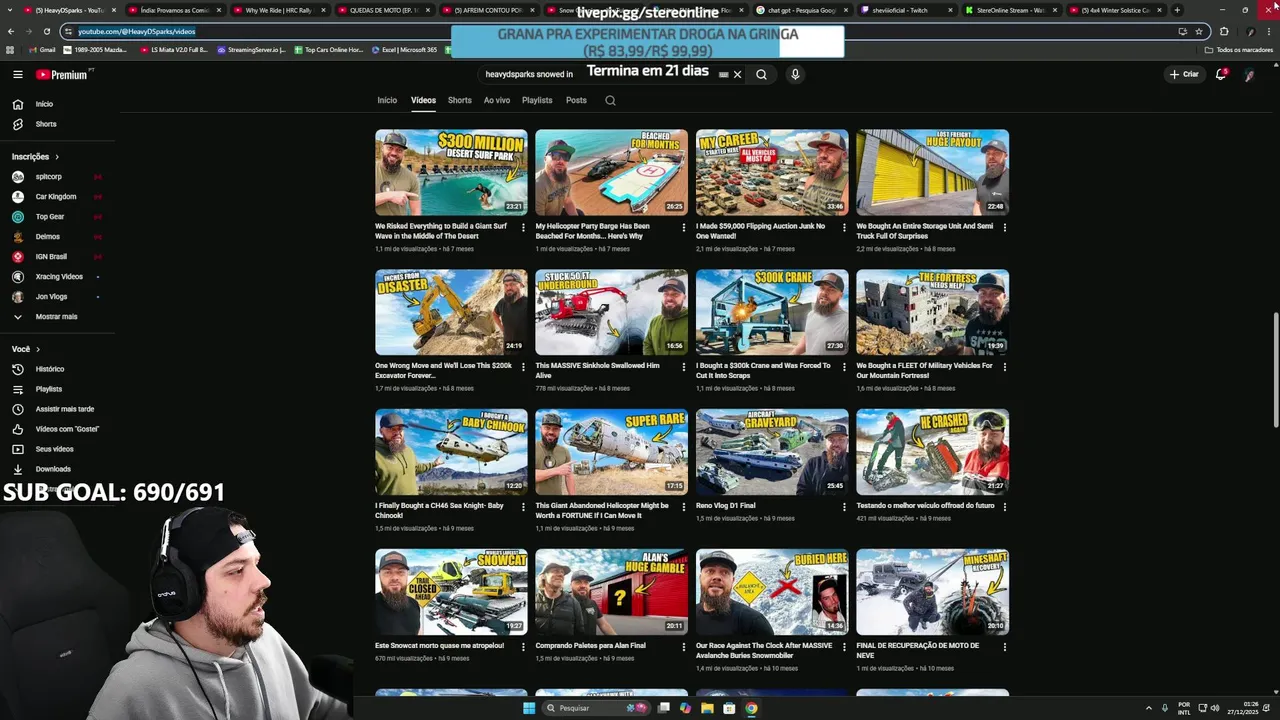
Task: Open File Explorer from taskbar
Action: point(707,708)
